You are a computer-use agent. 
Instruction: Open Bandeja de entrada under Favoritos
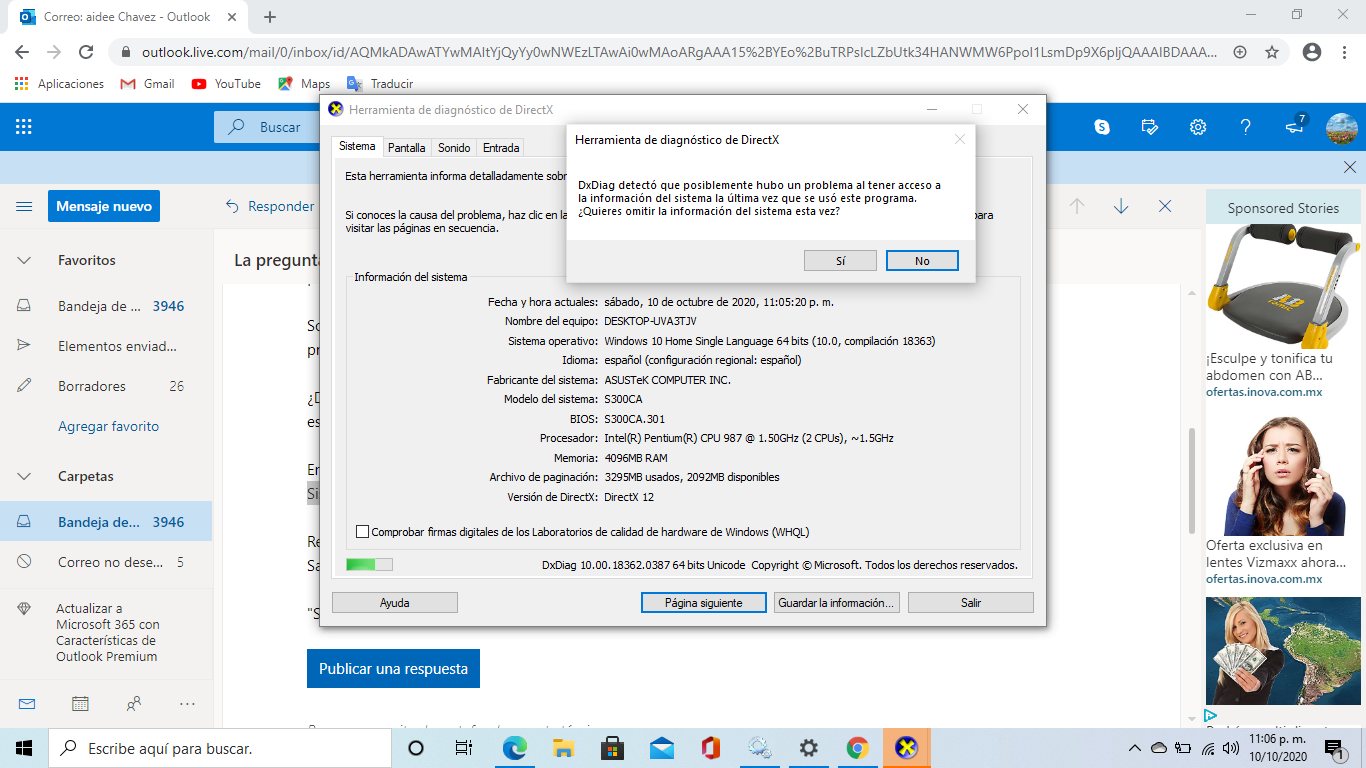(106, 306)
